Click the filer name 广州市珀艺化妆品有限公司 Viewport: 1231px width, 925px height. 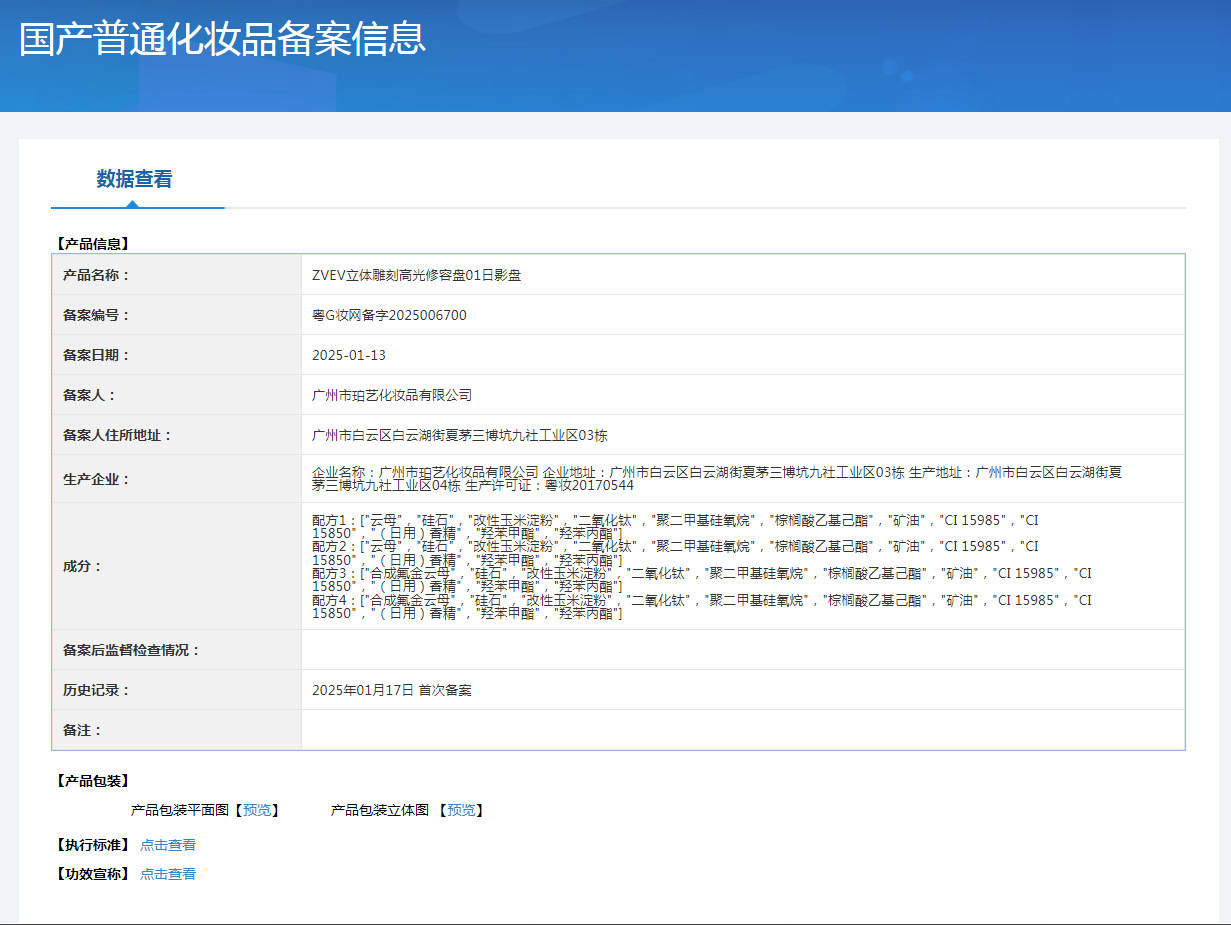392,395
